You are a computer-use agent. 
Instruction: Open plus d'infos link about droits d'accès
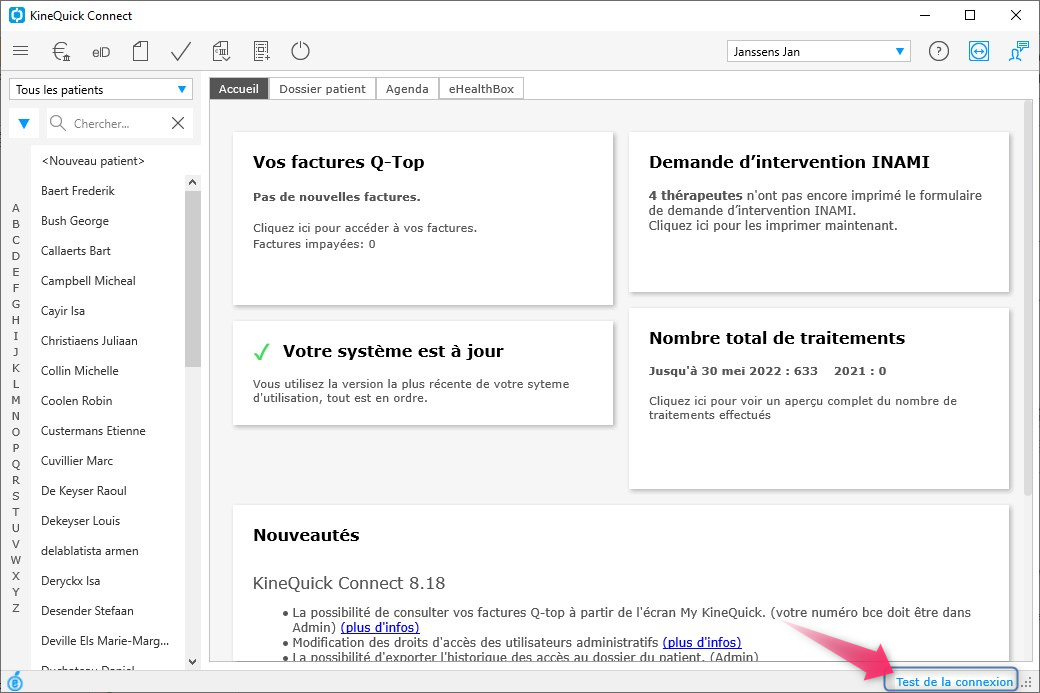[702, 643]
